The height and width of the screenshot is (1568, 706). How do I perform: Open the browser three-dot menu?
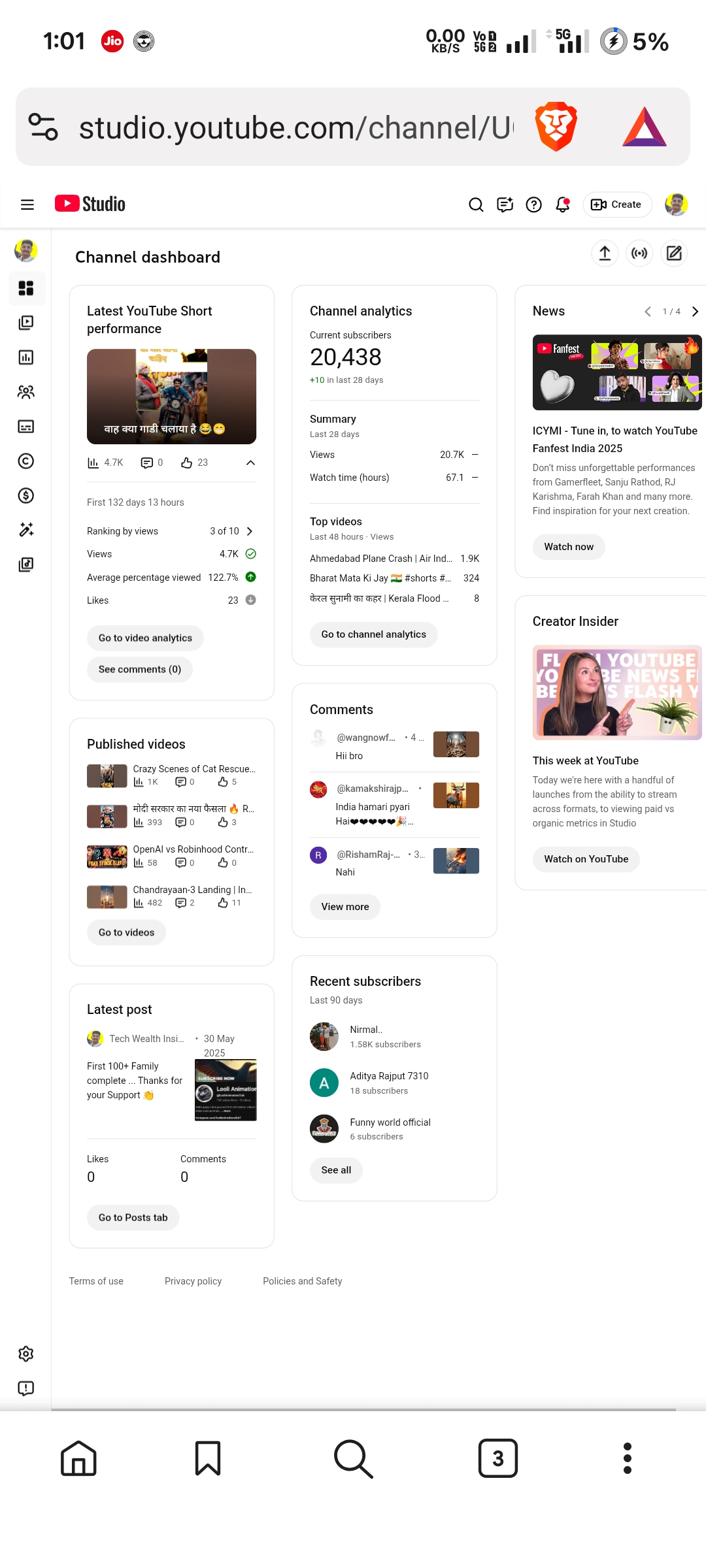tap(627, 1458)
